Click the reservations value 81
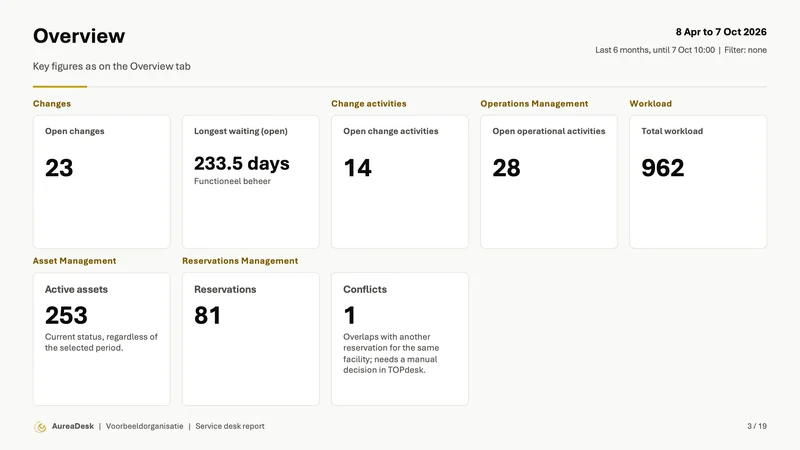The height and width of the screenshot is (450, 800). (208, 315)
